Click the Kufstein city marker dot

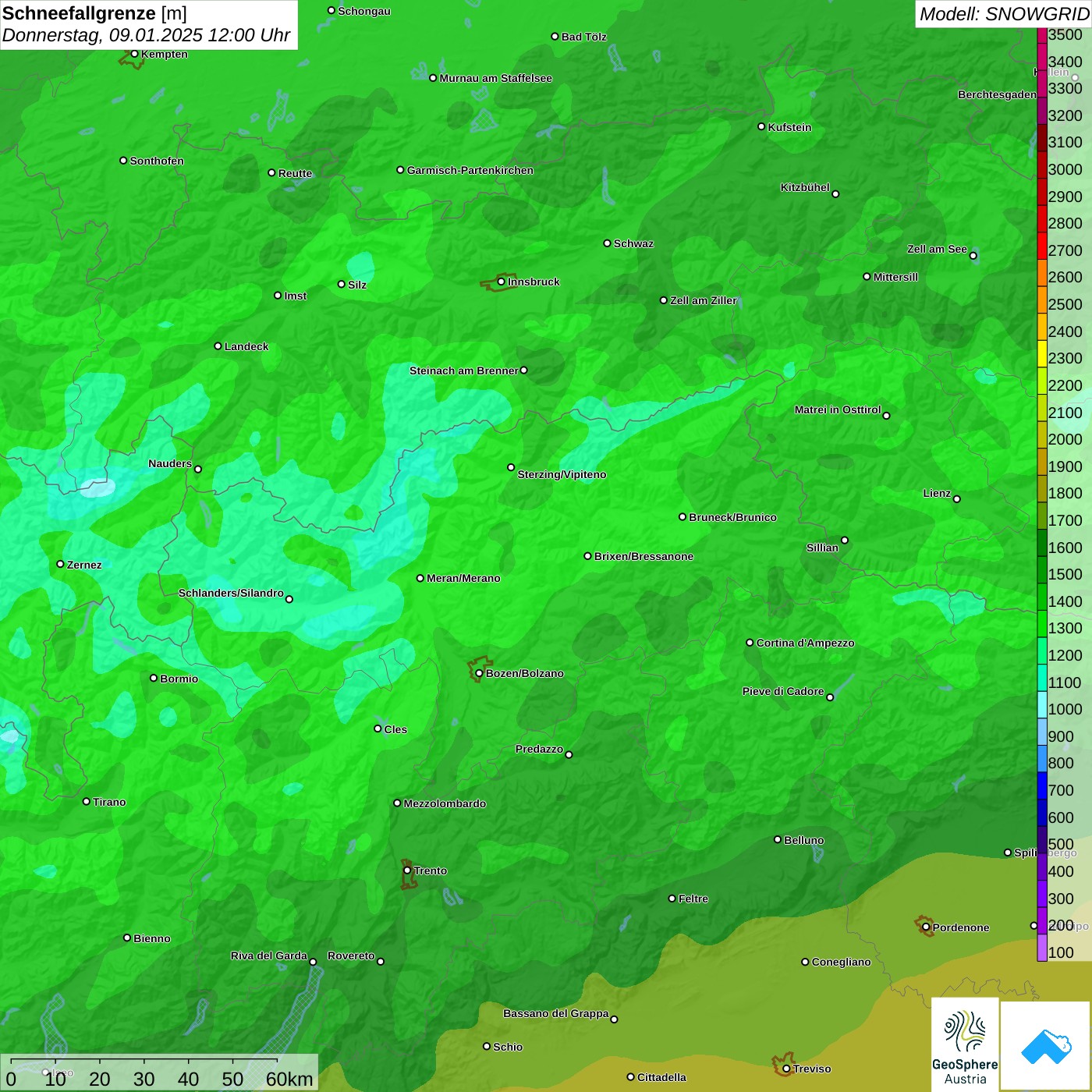coord(761,126)
